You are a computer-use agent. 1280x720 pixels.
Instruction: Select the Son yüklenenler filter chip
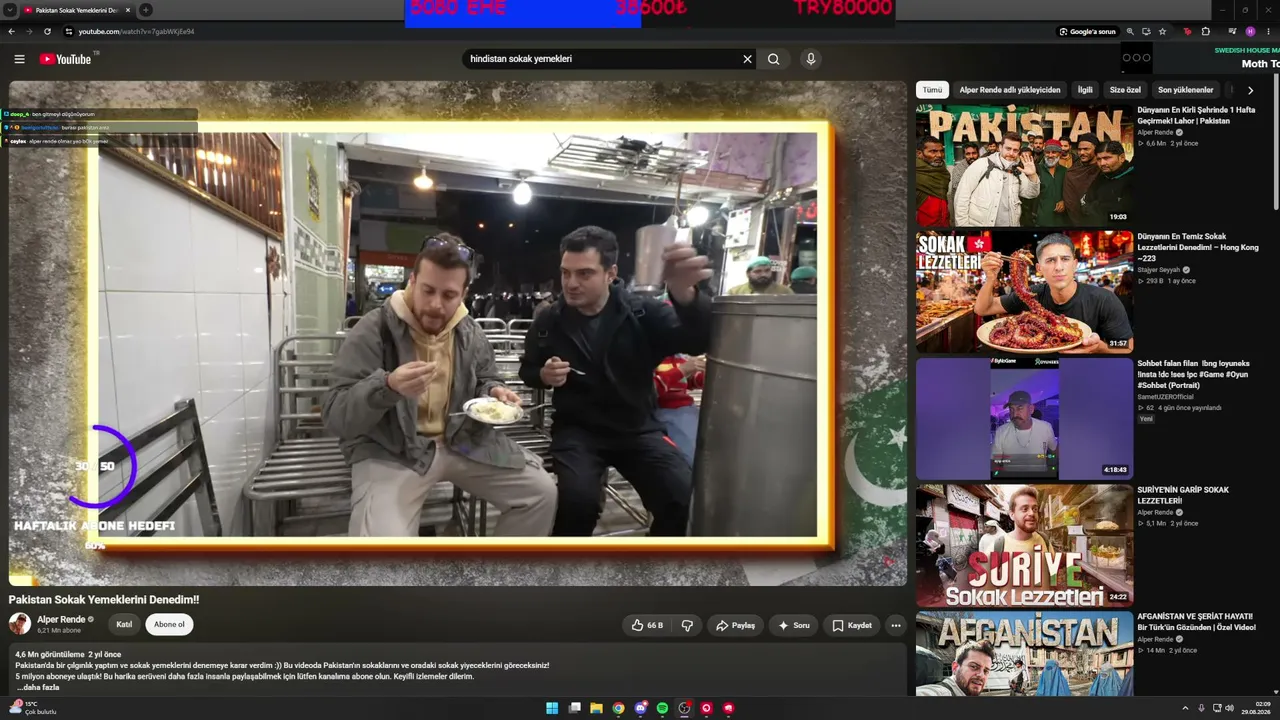pos(1185,90)
